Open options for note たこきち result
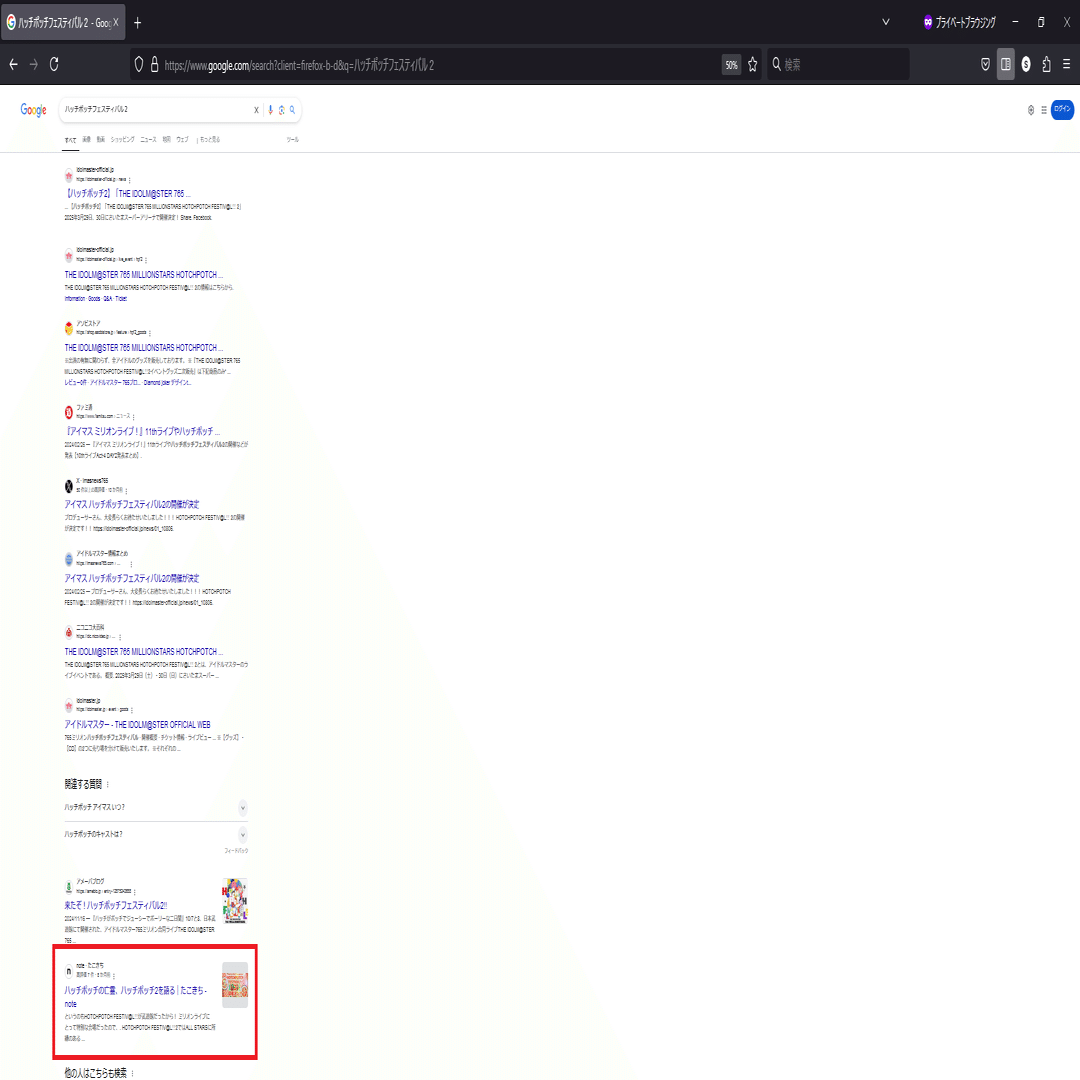The width and height of the screenshot is (1080, 1080). coord(114,975)
